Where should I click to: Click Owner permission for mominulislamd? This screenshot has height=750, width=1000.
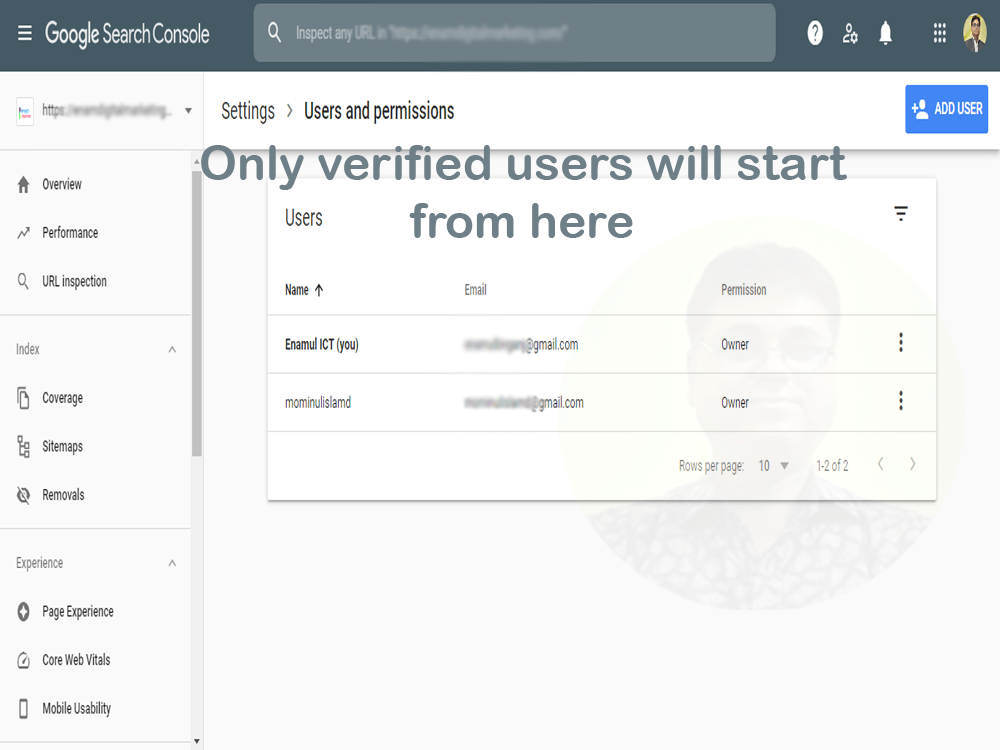pos(735,403)
